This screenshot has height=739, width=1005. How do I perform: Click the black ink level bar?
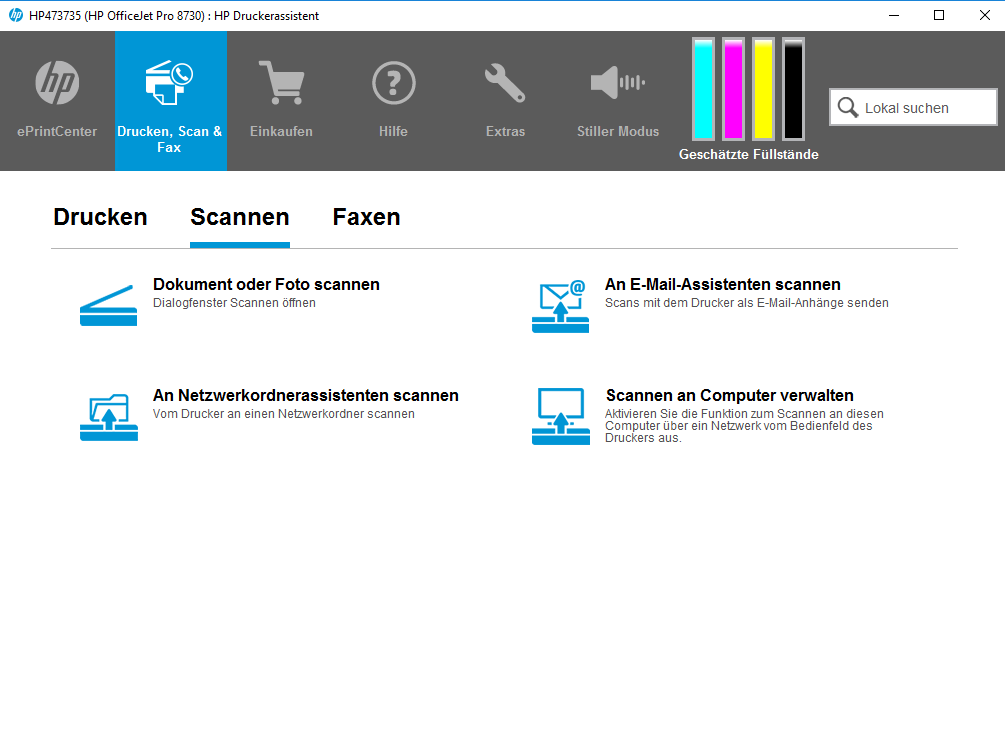[x=793, y=88]
